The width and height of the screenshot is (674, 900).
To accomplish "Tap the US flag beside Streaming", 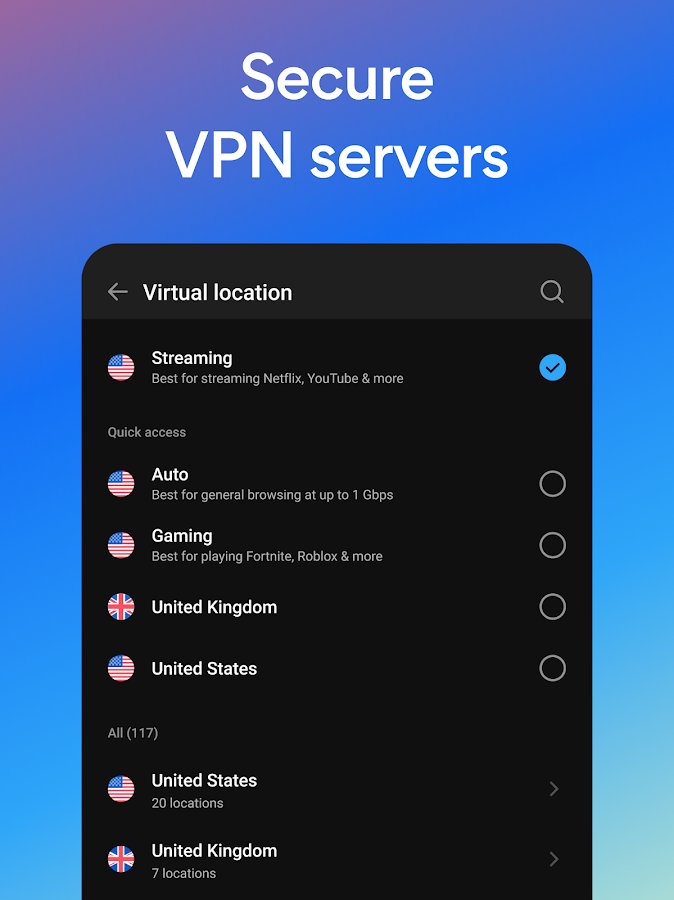I will click(x=121, y=367).
